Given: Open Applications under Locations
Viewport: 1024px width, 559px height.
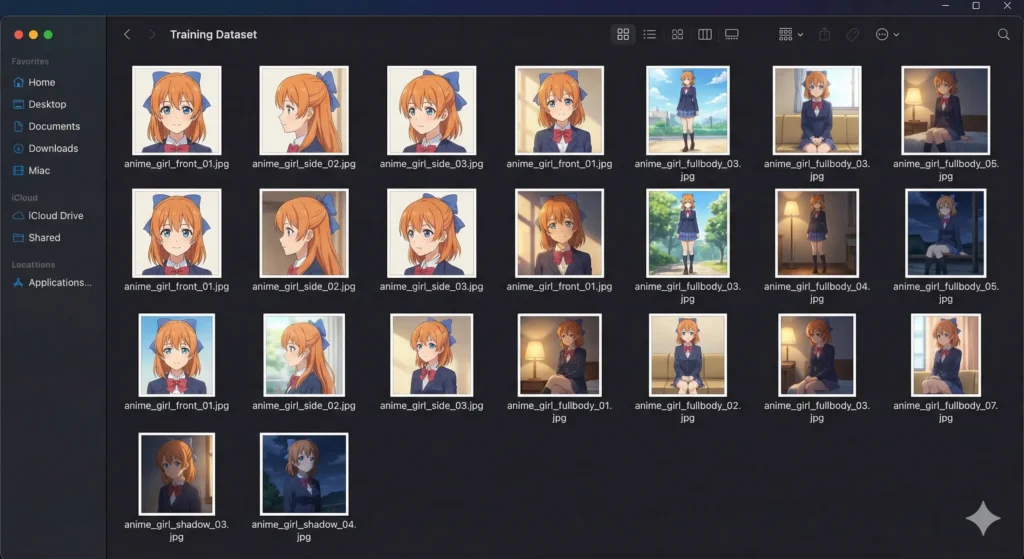Looking at the screenshot, I should pos(59,282).
